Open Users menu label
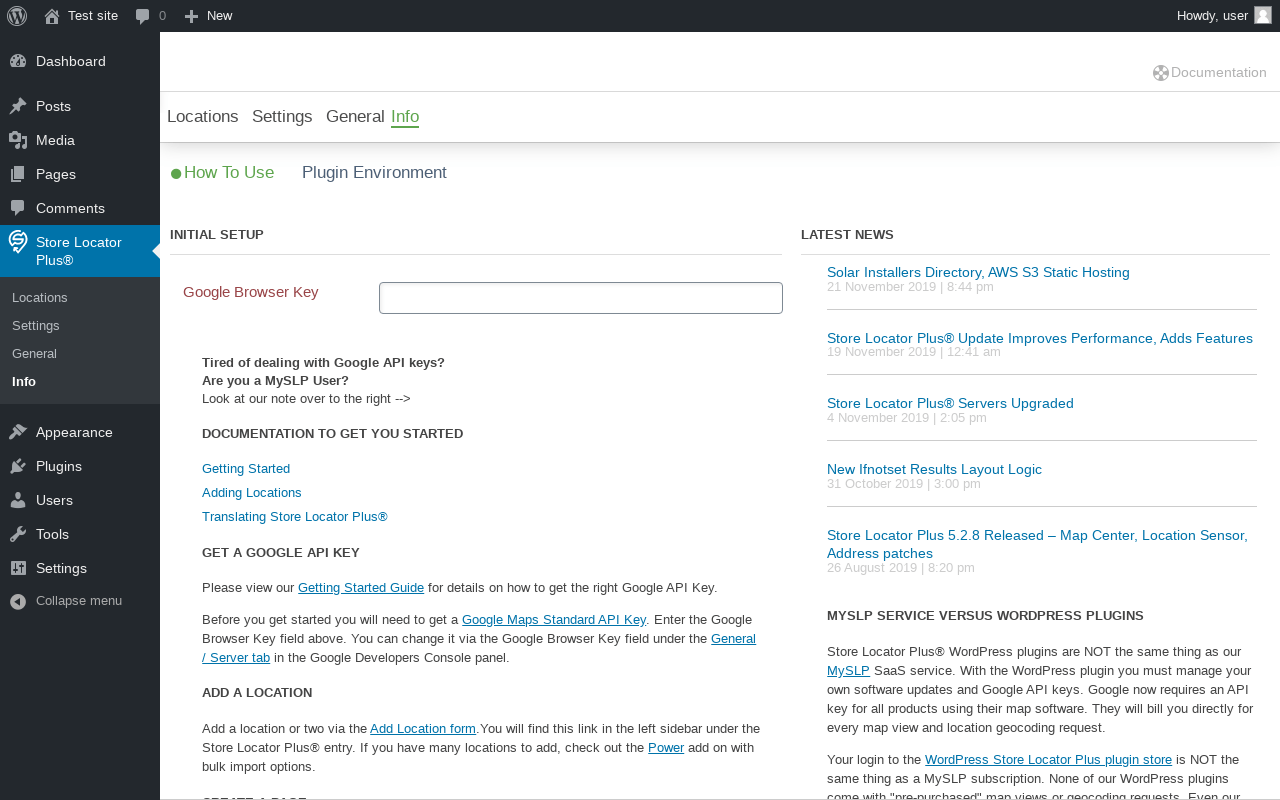The height and width of the screenshot is (800, 1280). (x=54, y=500)
